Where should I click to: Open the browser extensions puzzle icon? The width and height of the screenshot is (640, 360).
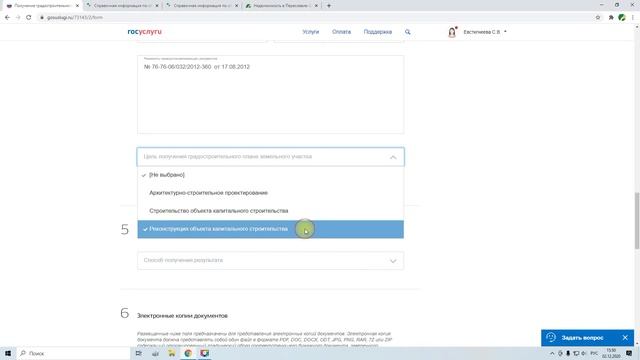click(x=611, y=18)
